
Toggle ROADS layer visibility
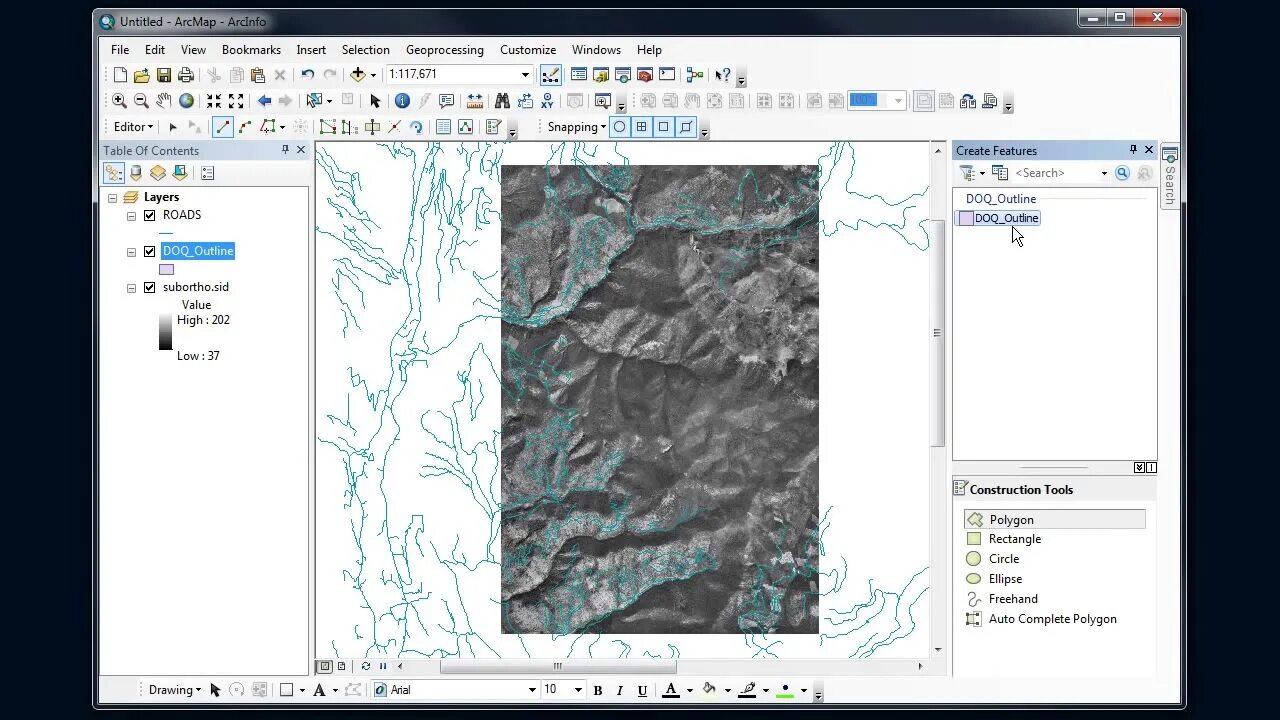[x=150, y=215]
